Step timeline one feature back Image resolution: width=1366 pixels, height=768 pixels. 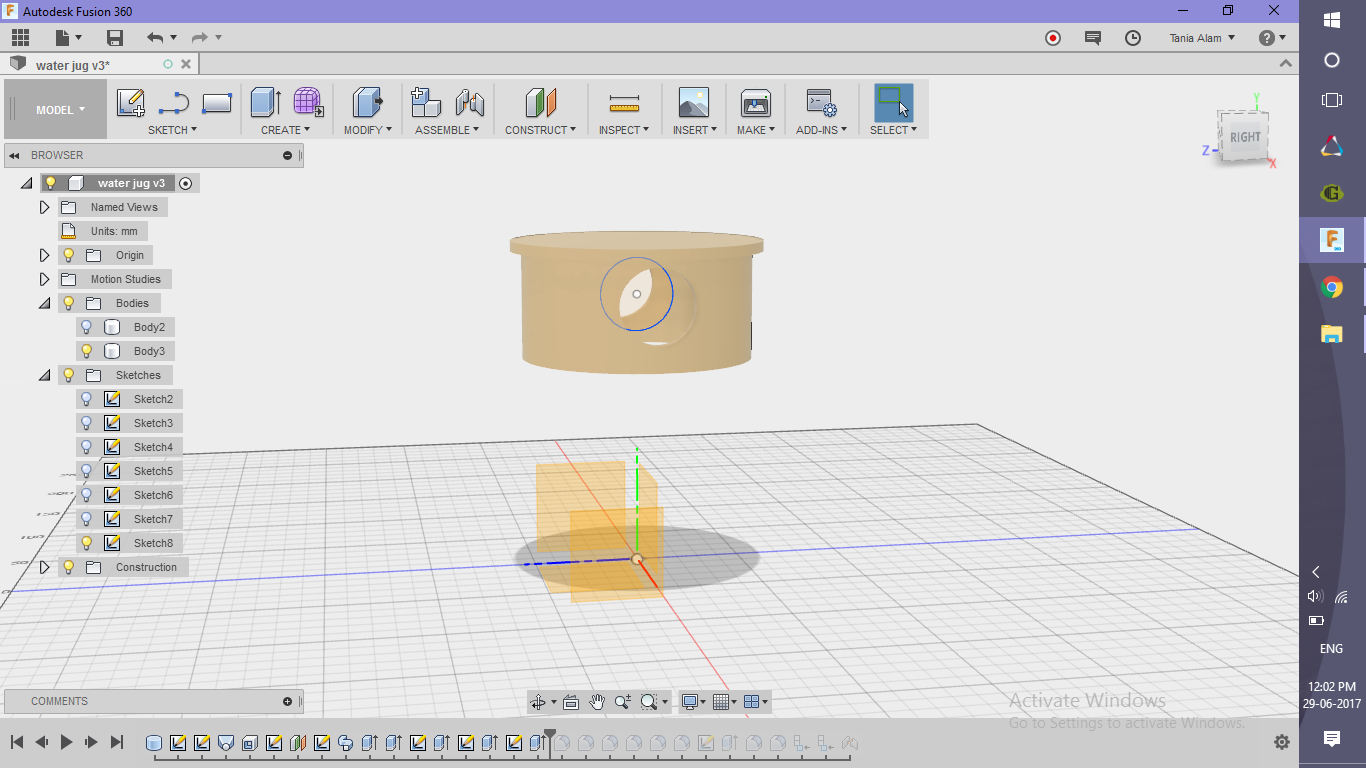(x=42, y=742)
